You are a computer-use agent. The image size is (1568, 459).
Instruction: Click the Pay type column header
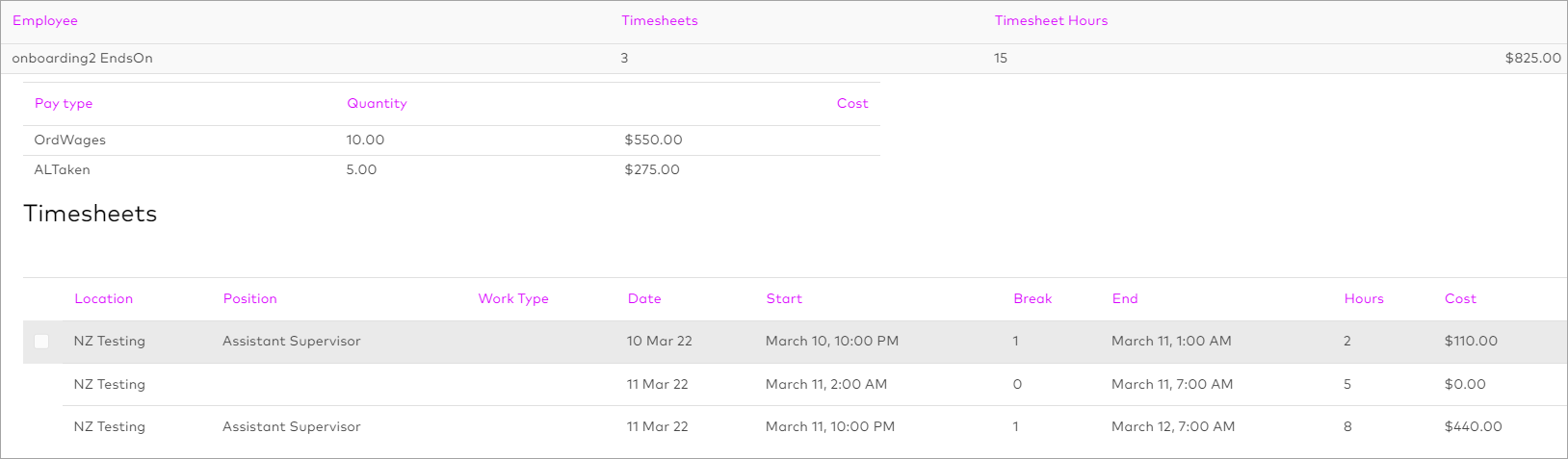coord(64,104)
